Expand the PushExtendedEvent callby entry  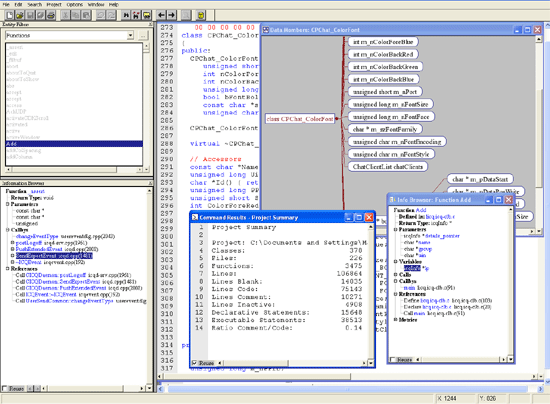(x=13, y=249)
